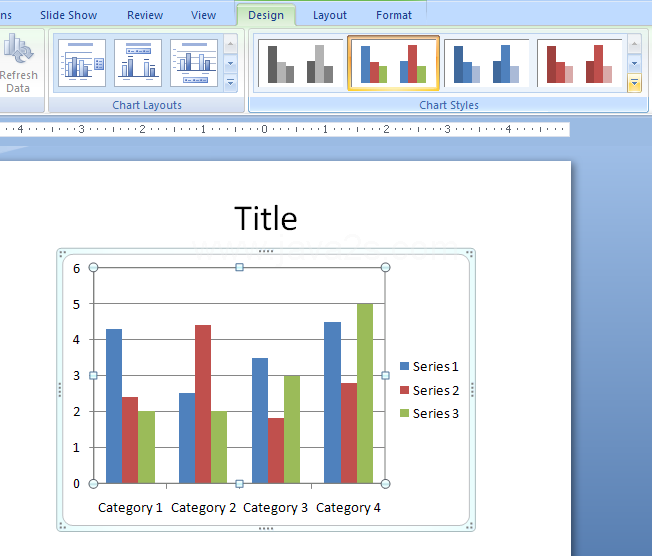Click the slide Title text
This screenshot has width=652, height=556.
pos(266,218)
